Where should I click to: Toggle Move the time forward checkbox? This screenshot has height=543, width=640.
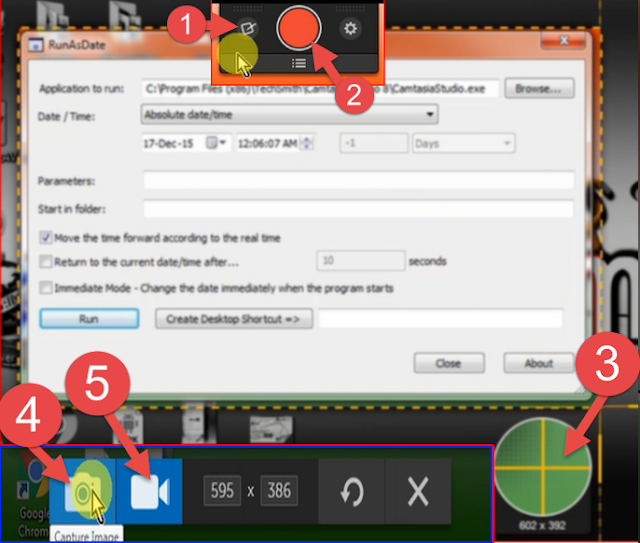pos(45,238)
